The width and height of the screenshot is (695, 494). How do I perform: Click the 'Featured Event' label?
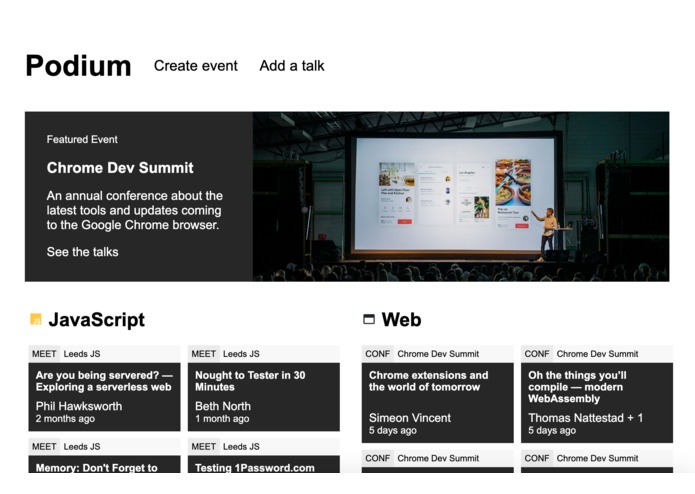click(82, 139)
